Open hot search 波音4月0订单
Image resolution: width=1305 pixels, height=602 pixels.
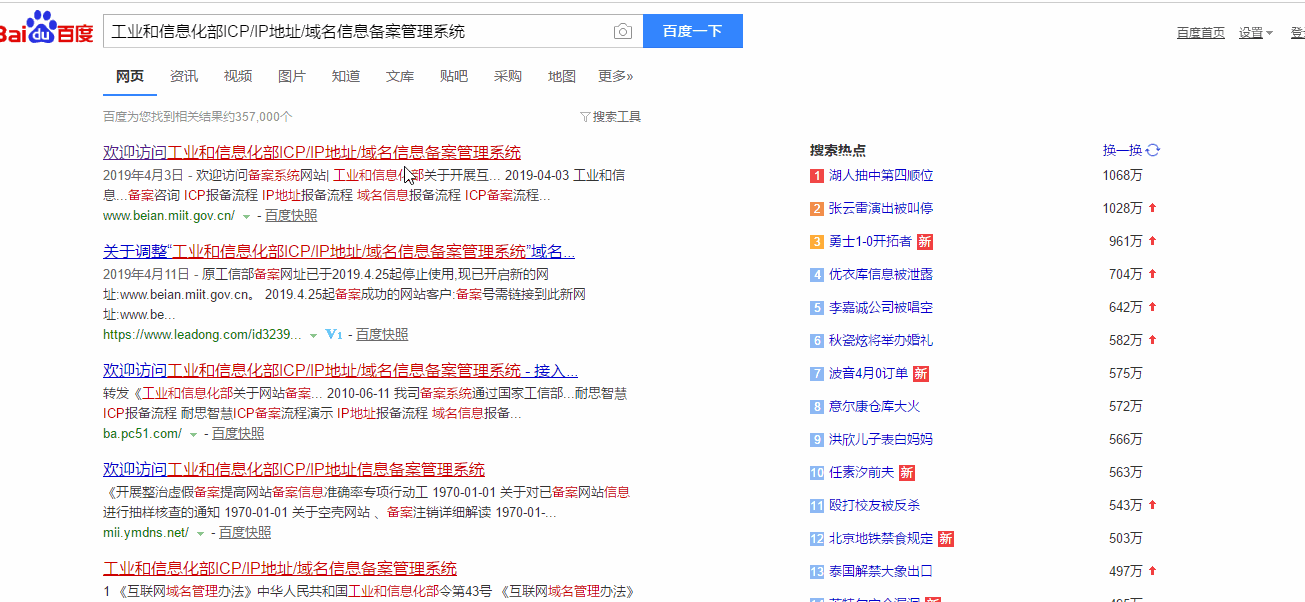[868, 373]
